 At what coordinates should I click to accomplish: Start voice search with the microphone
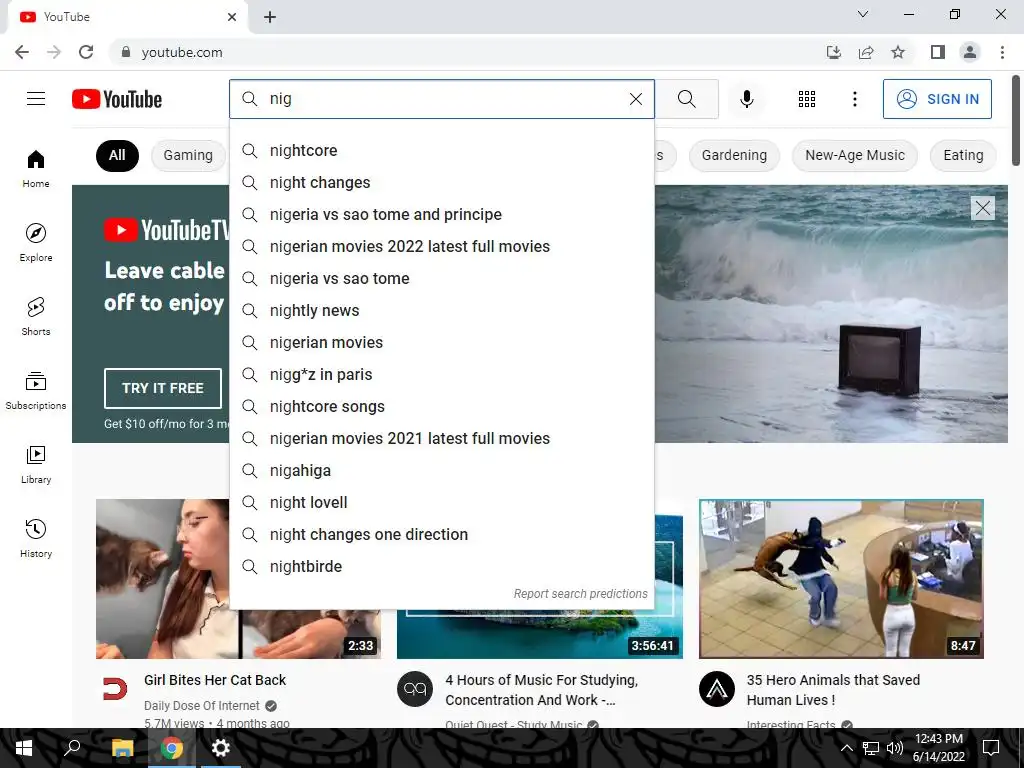746,99
